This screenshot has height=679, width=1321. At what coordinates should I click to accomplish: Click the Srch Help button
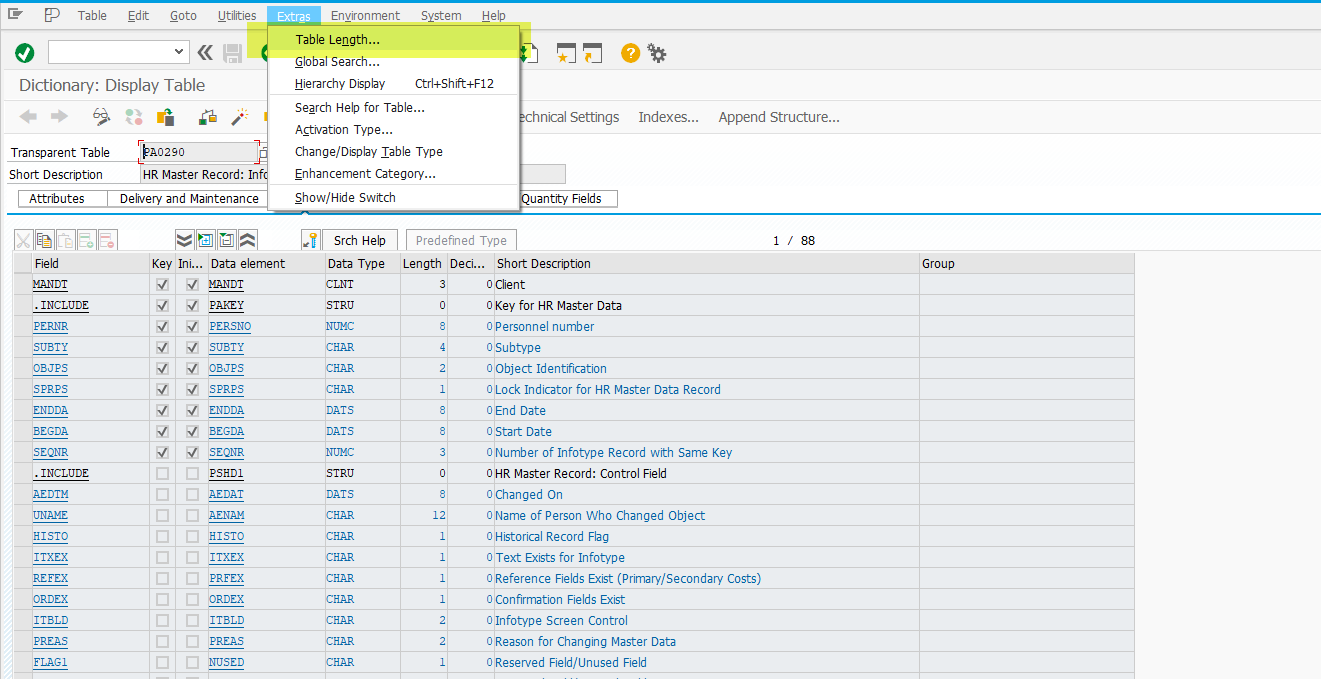pyautogui.click(x=360, y=241)
